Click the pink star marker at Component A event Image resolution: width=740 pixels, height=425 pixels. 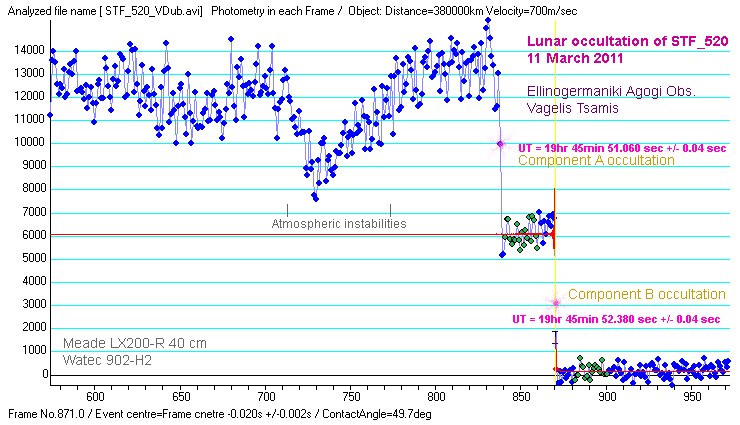pos(501,144)
